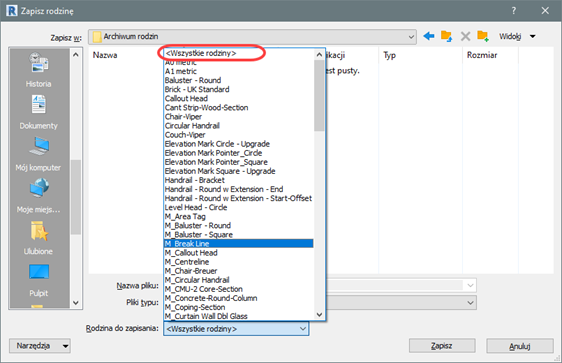
Task: Click highlighted M_Break Line entry
Action: coord(238,244)
